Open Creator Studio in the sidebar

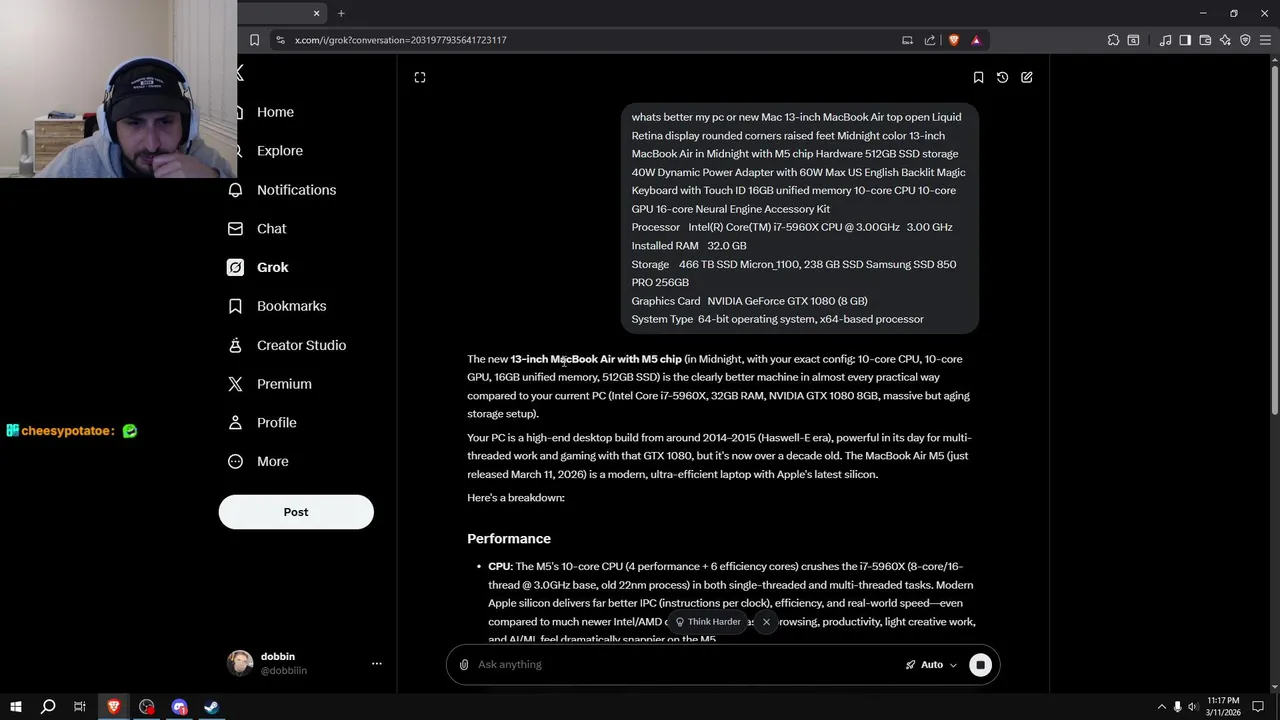pos(301,345)
